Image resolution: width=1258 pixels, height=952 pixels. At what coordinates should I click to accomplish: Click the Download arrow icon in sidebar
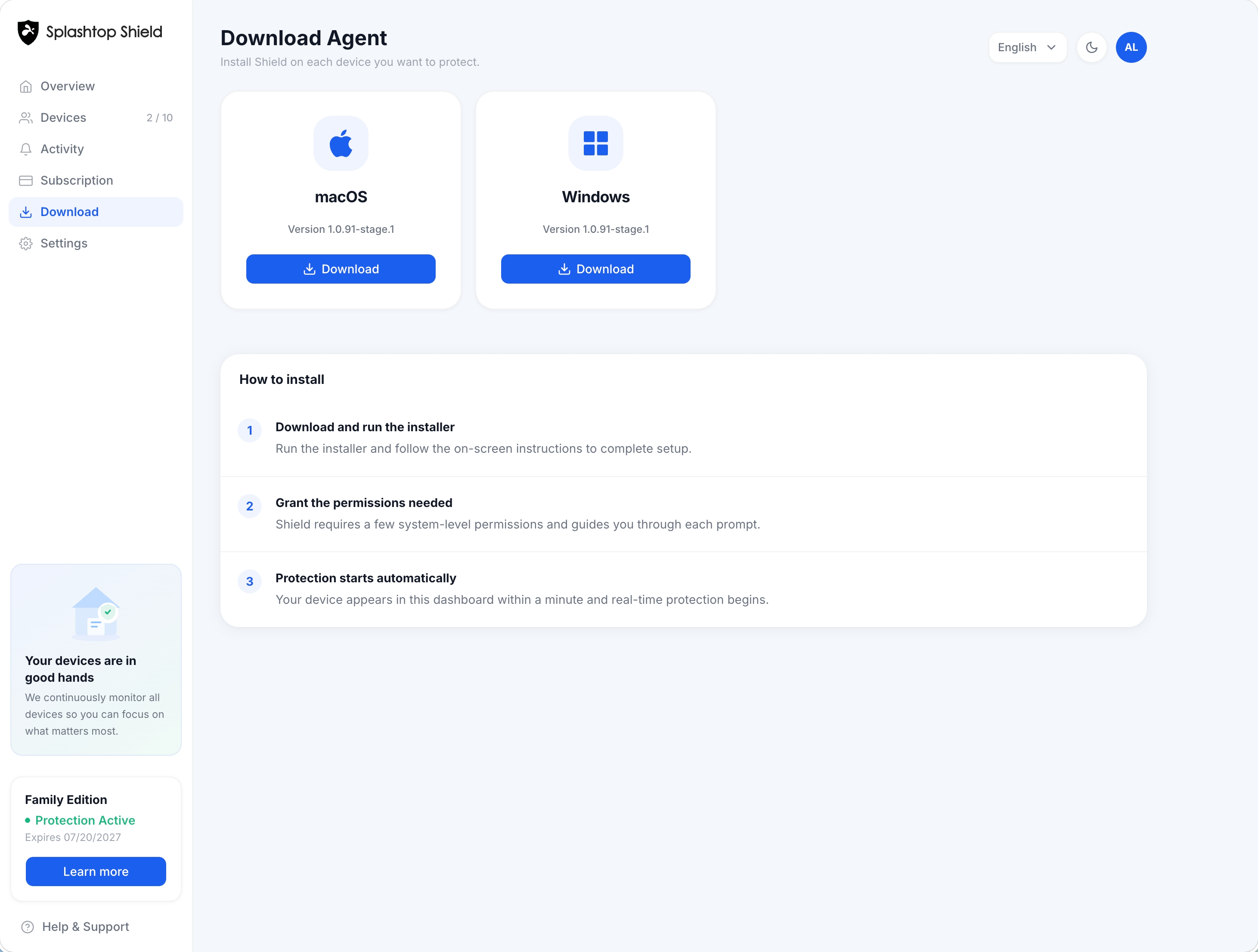point(25,212)
